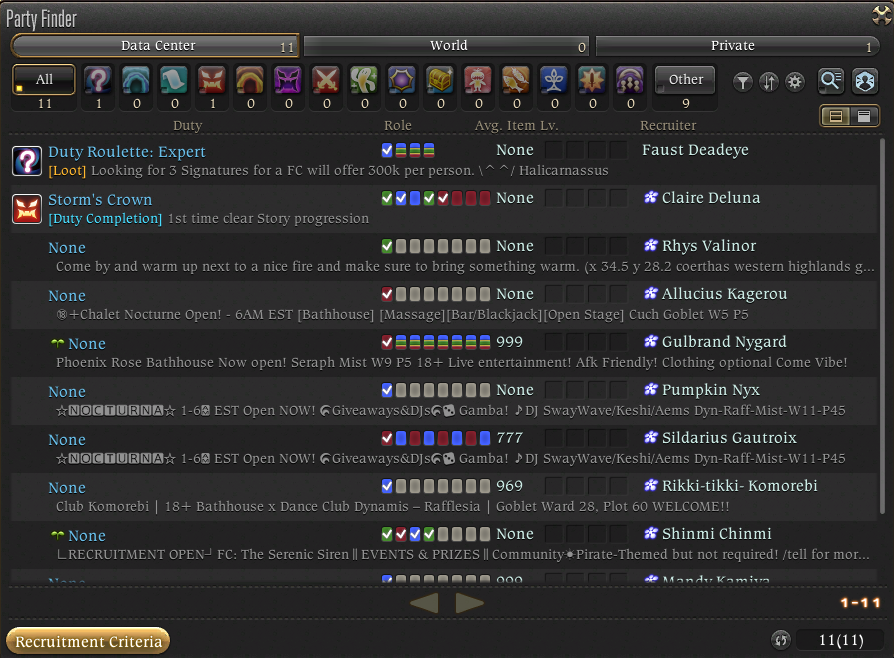Screen dimensions: 894x658
Task: Open the Duty Roulette: Expert listing
Action: pyautogui.click(x=444, y=160)
